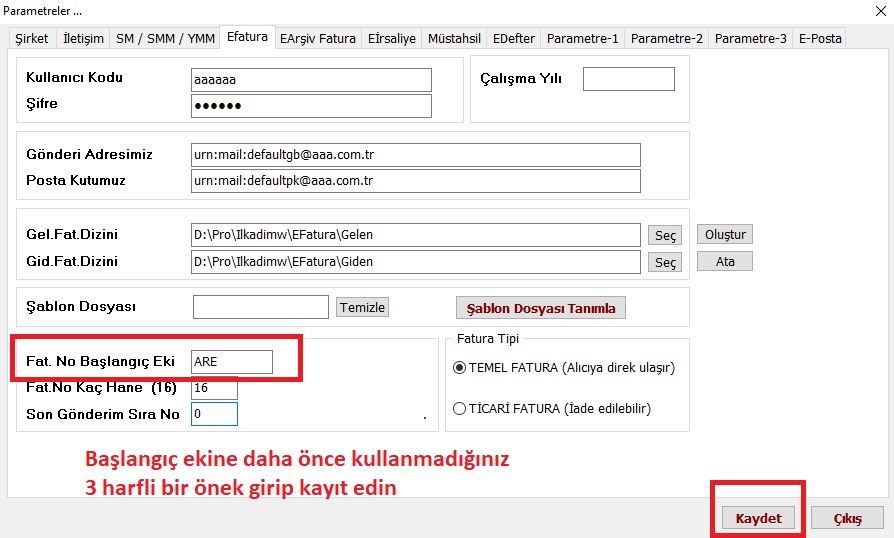Viewport: 894px width, 538px height.
Task: Open the SM / SMM / YMM tab
Action: [x=166, y=39]
